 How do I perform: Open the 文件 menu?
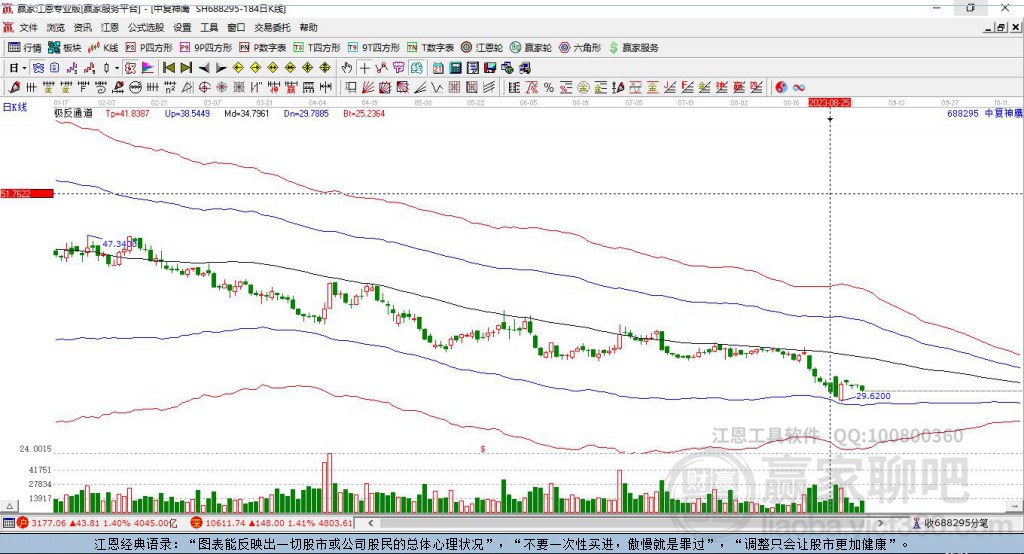[x=29, y=27]
